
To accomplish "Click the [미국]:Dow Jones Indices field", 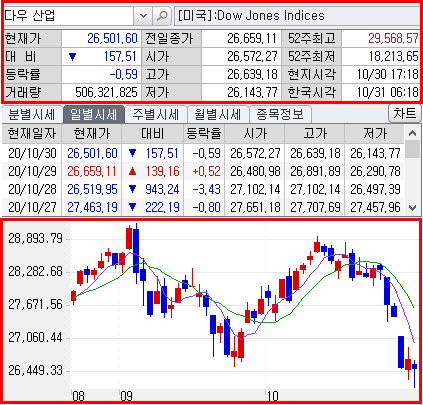I will [297, 16].
